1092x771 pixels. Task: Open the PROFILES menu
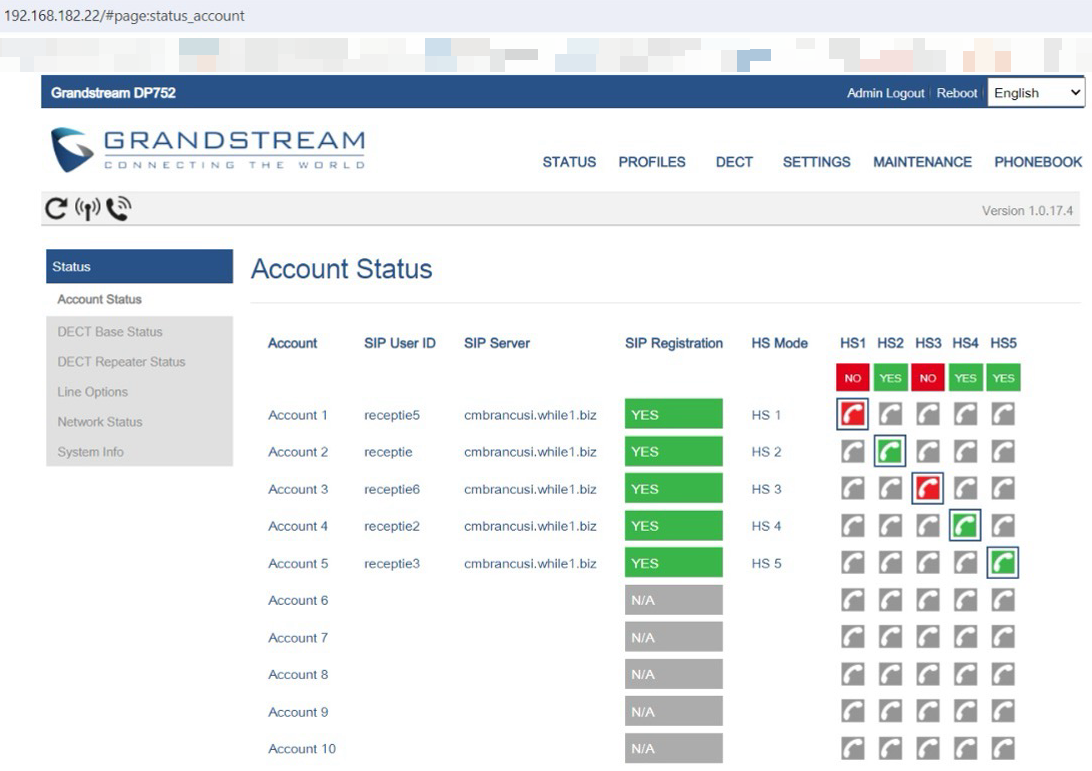tap(652, 162)
